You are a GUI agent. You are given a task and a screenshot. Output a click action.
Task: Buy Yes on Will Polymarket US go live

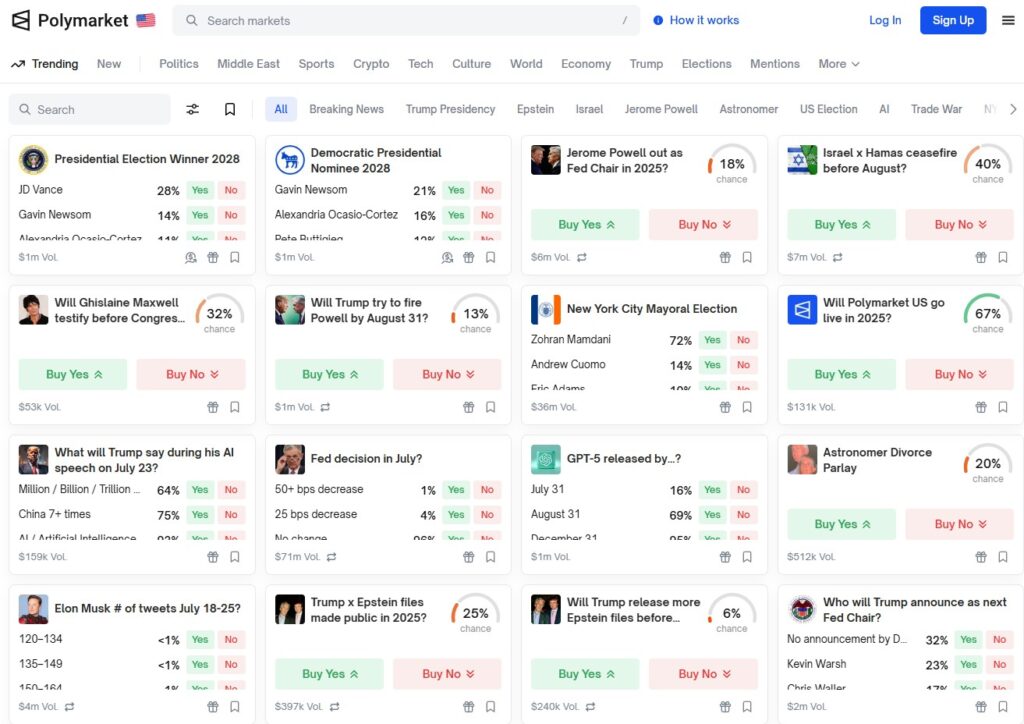pyautogui.click(x=841, y=374)
